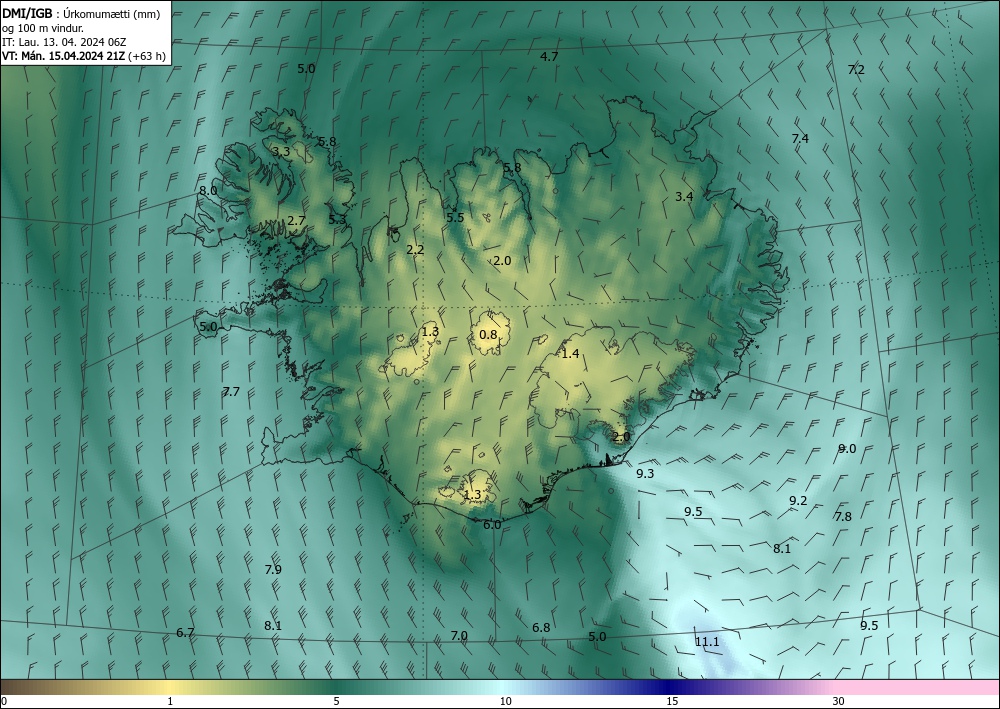Select the 4.7 value on the map

(549, 57)
